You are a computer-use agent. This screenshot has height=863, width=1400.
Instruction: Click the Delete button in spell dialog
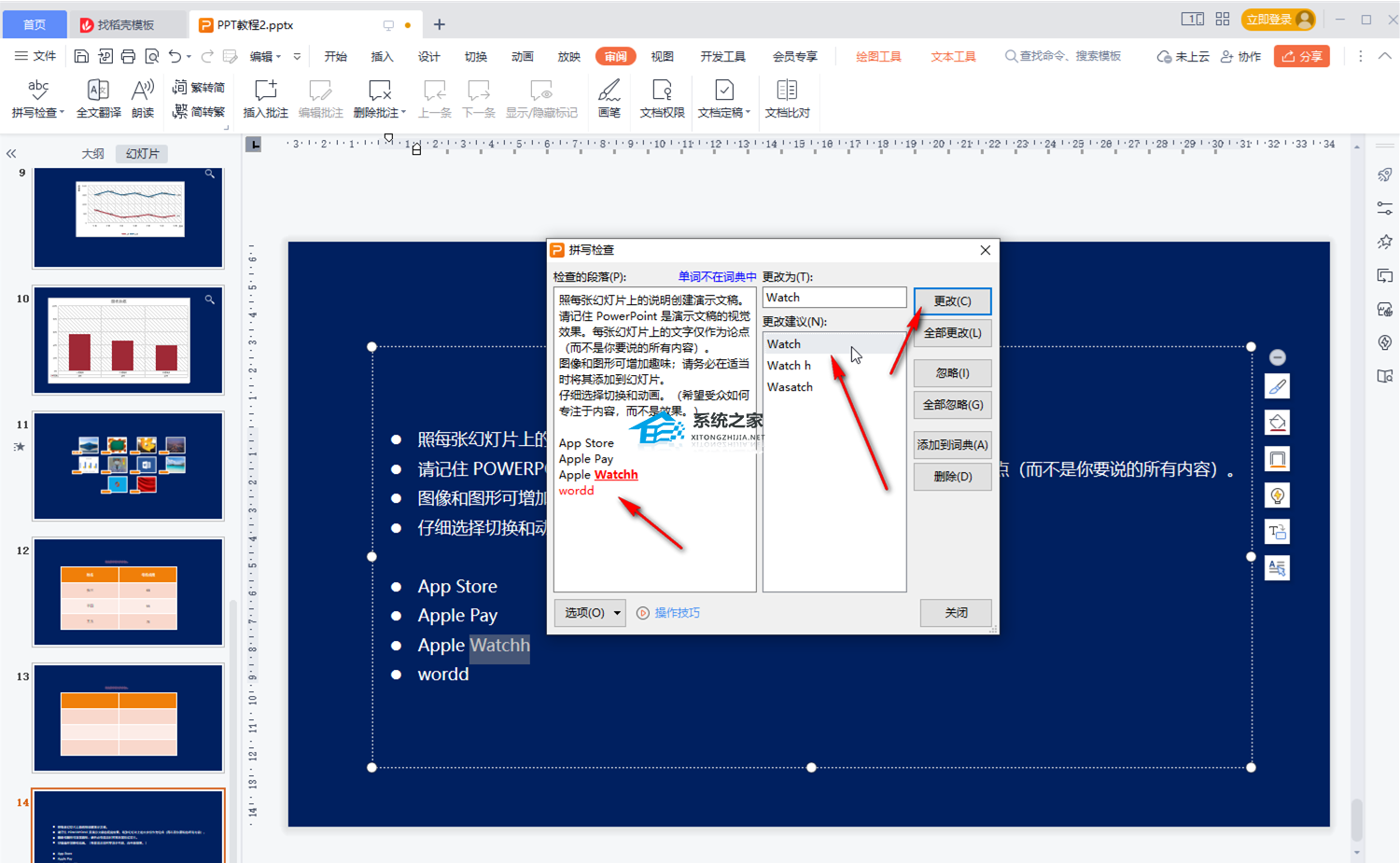tap(952, 477)
